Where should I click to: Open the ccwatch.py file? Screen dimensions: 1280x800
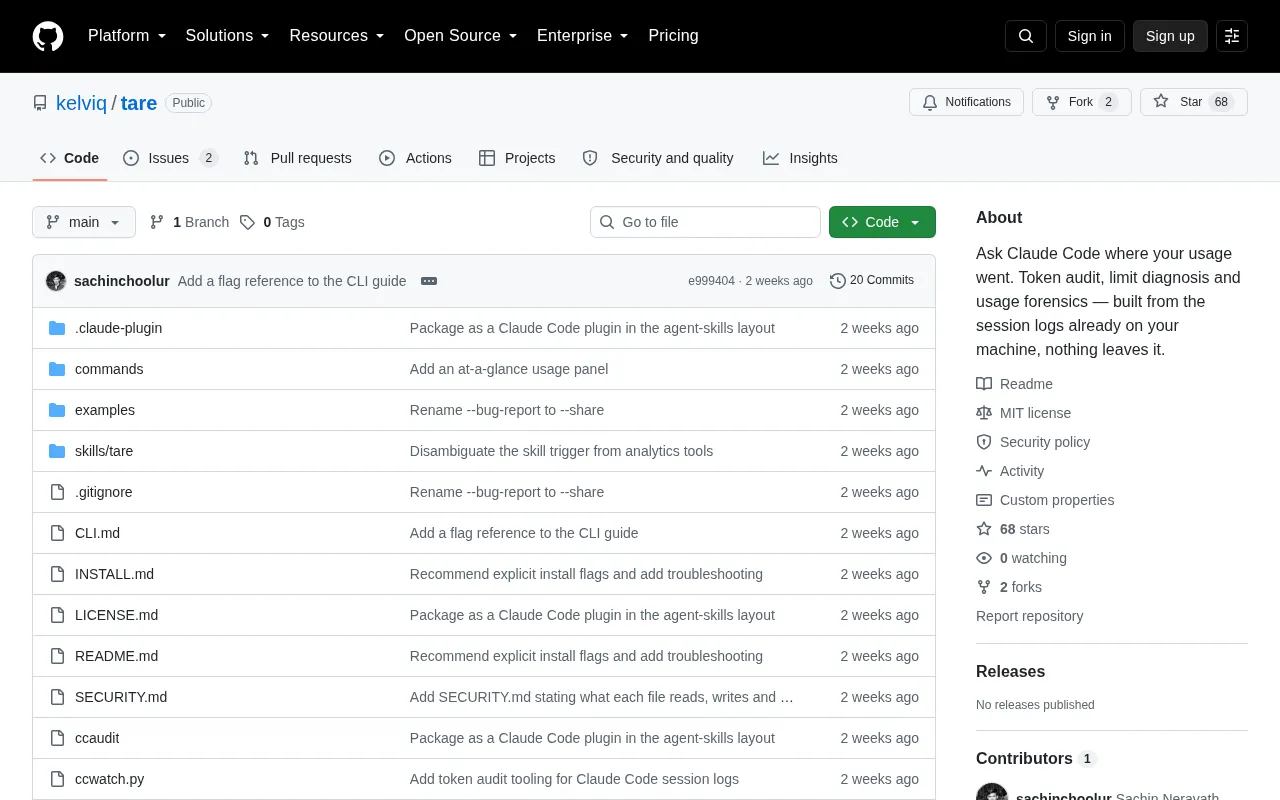coord(110,779)
